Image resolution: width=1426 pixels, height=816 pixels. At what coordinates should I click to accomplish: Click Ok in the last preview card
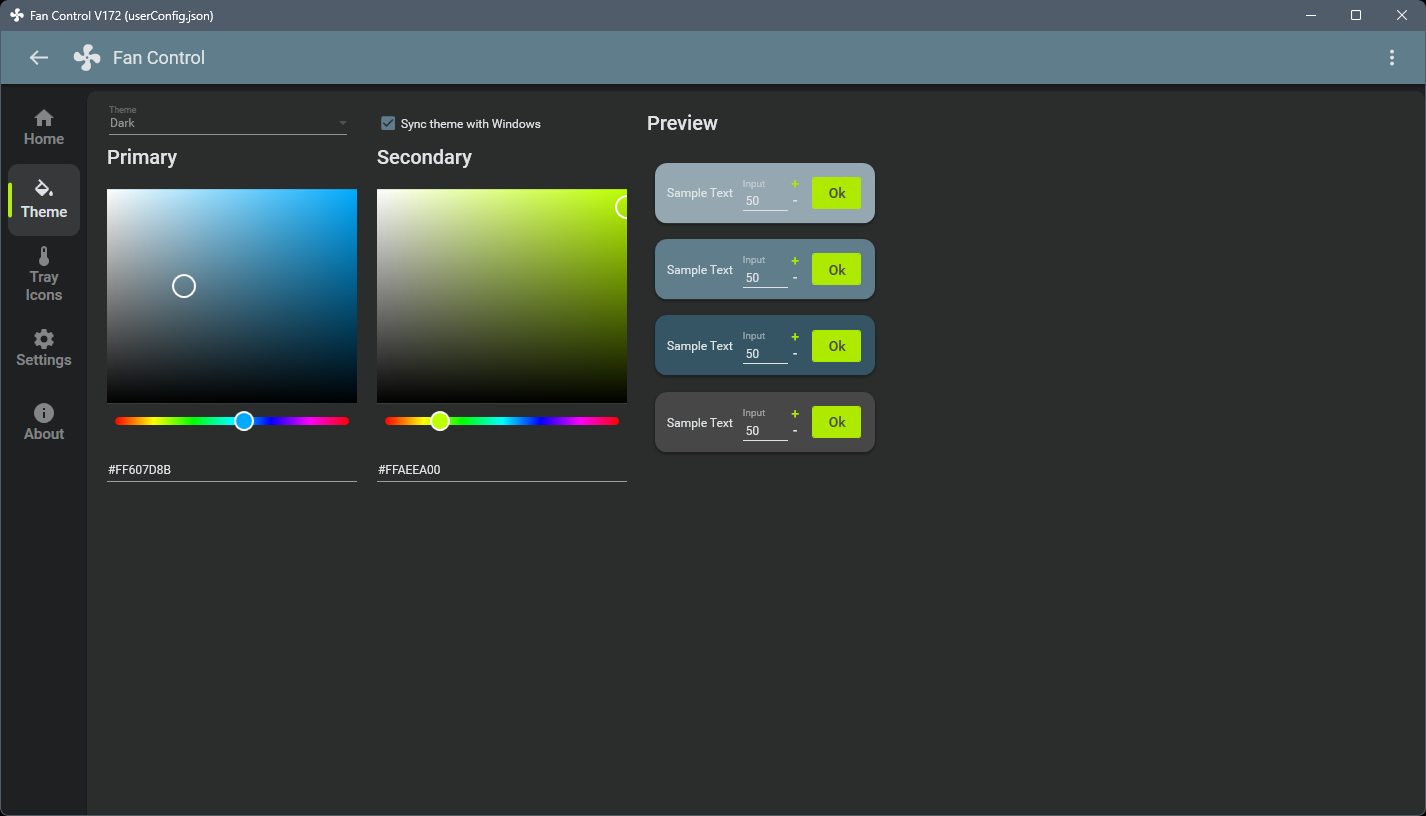point(836,422)
